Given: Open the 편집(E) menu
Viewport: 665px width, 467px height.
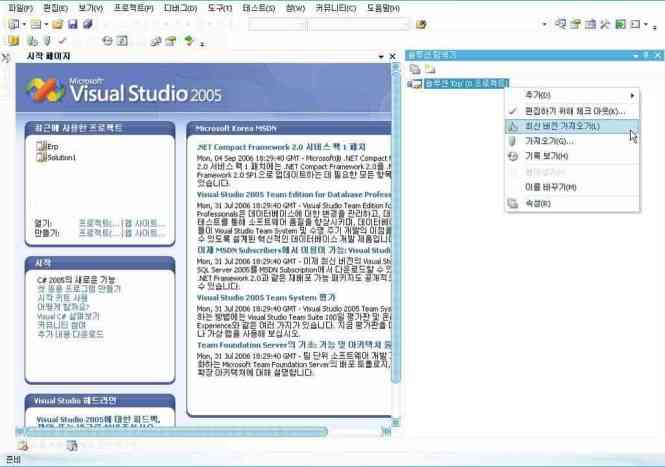Looking at the screenshot, I should coord(56,8).
